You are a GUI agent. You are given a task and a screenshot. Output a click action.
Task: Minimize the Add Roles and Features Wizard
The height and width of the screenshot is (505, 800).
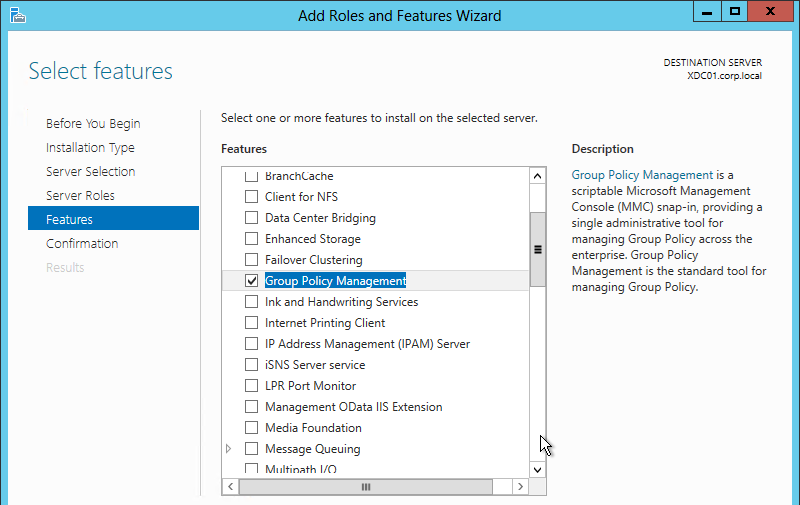[707, 12]
